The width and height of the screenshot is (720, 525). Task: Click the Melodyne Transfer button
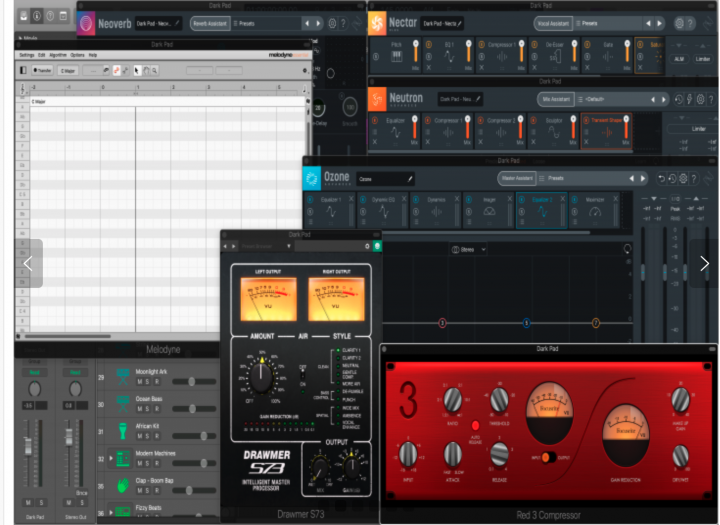(x=42, y=70)
